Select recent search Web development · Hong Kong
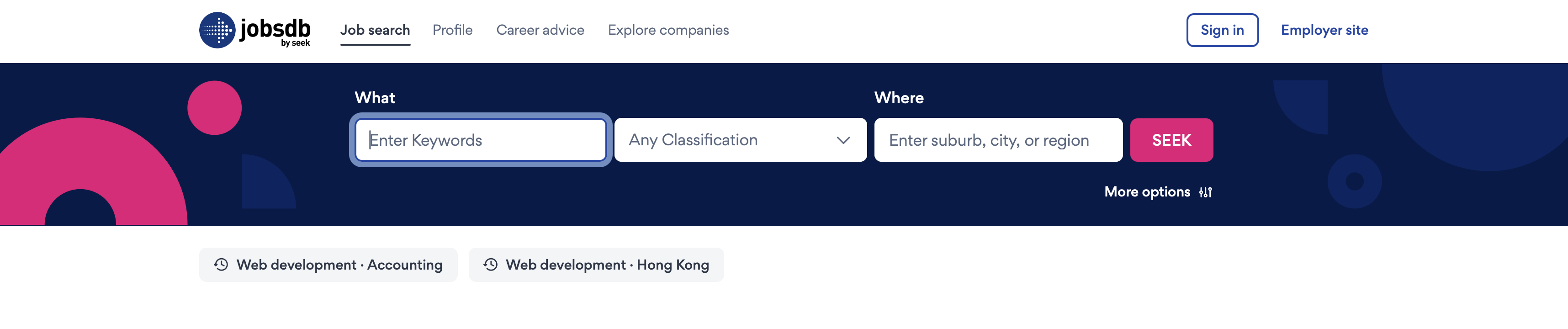This screenshot has height=329, width=1568. pos(607,265)
